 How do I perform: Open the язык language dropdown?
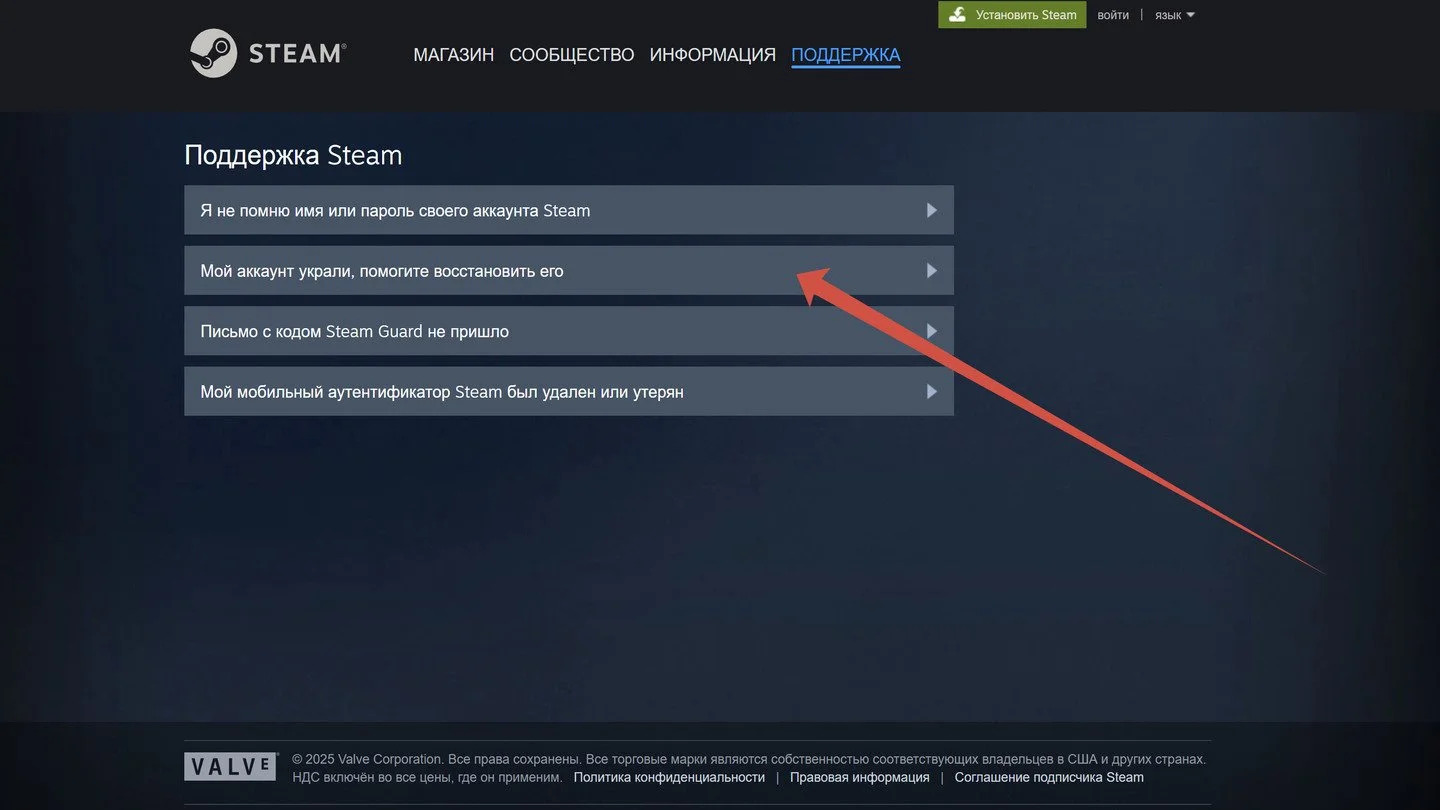pos(1175,15)
